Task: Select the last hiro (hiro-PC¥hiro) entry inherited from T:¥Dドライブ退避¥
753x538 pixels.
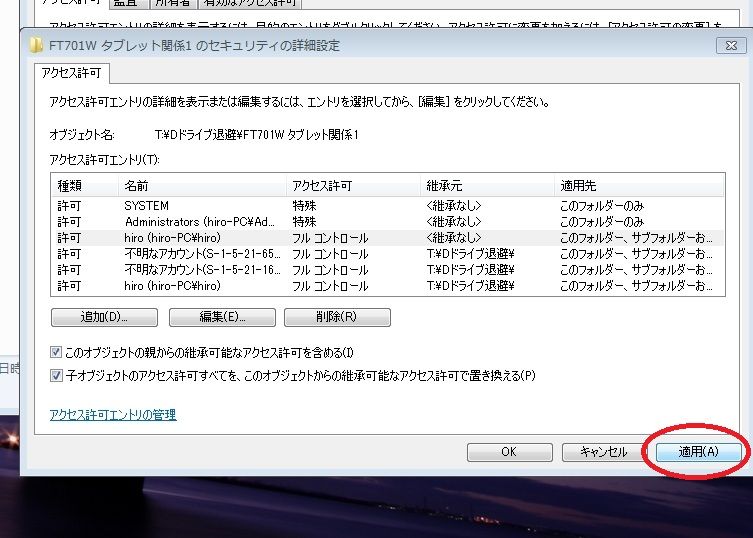Action: [x=388, y=286]
